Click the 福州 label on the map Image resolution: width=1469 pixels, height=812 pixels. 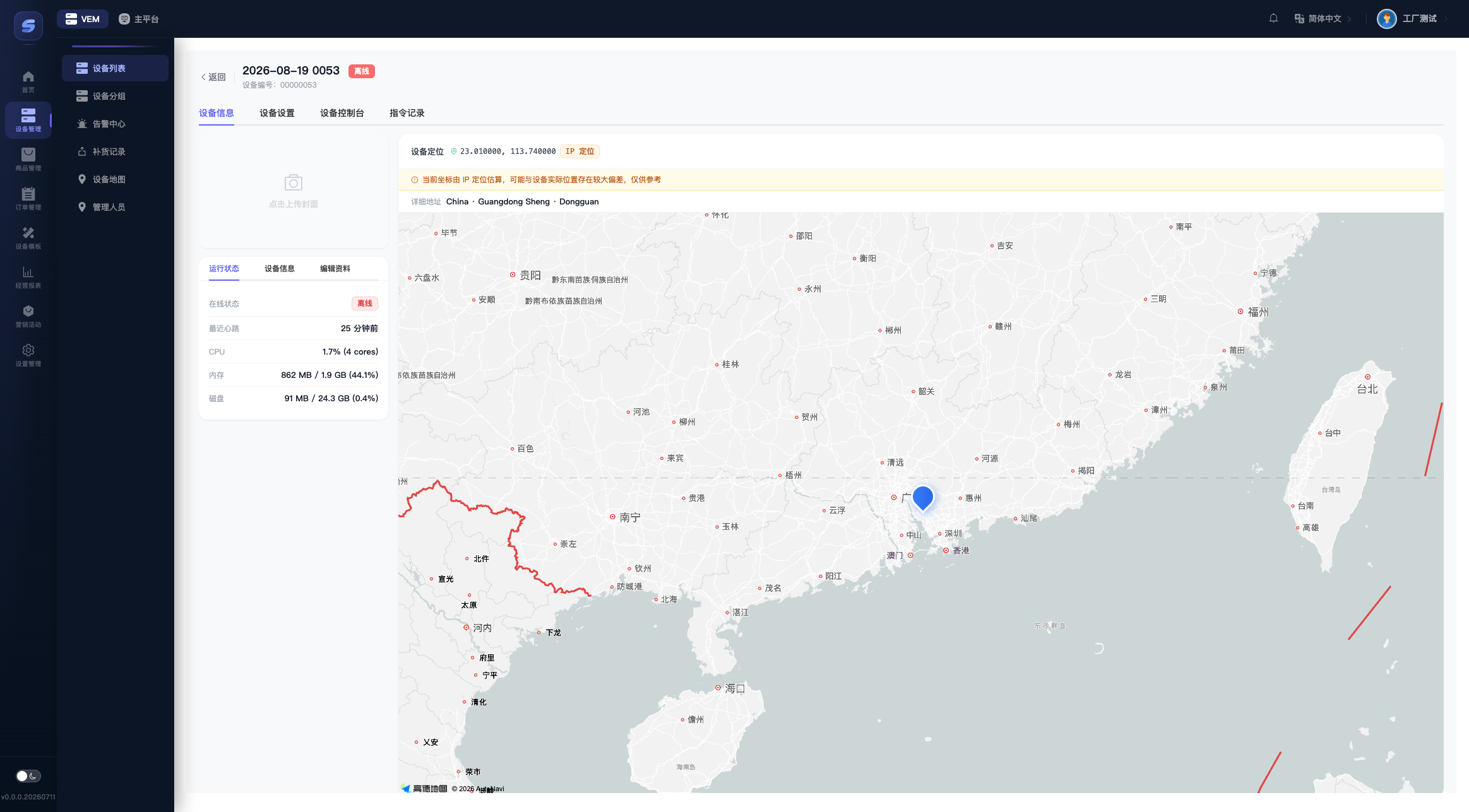(x=1258, y=312)
